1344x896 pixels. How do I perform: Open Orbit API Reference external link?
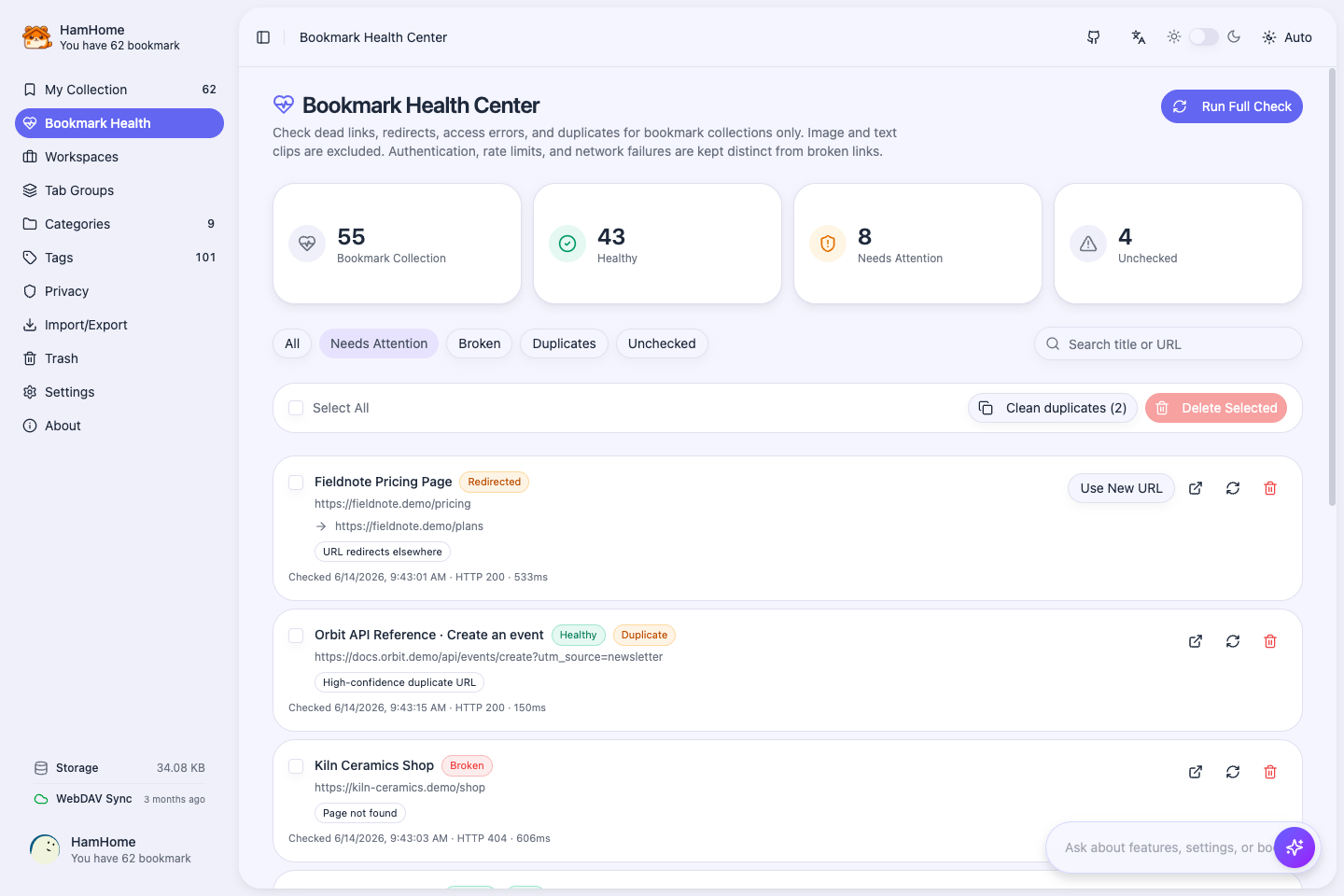pyautogui.click(x=1196, y=641)
